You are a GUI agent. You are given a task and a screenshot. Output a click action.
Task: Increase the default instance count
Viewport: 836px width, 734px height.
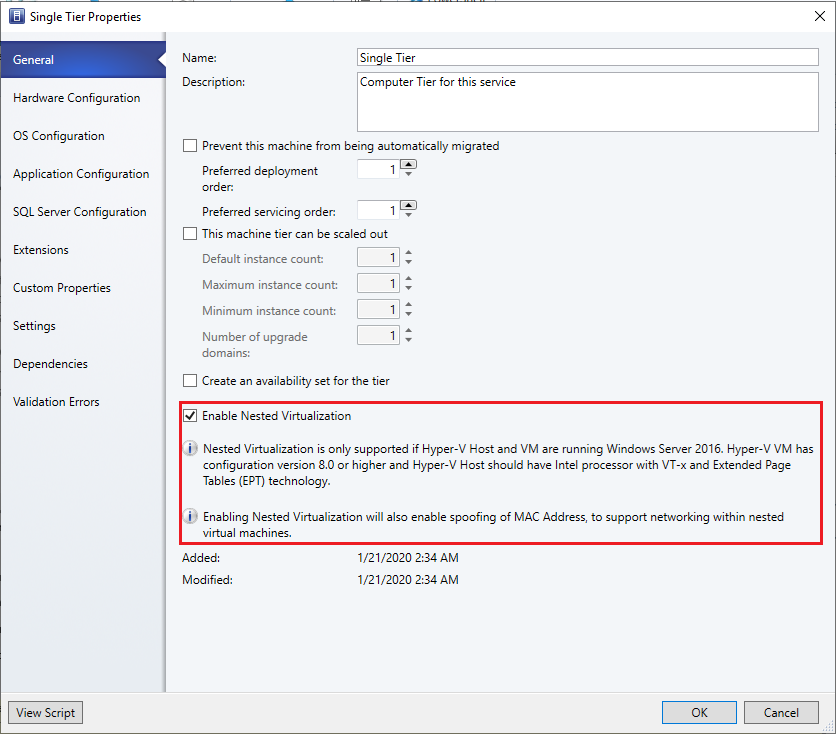tap(407, 253)
